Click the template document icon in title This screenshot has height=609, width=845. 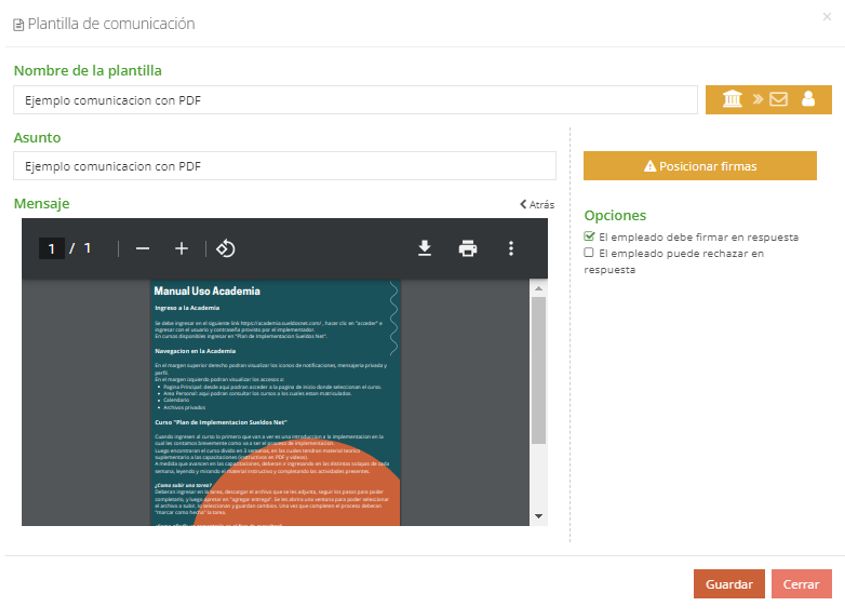[19, 25]
